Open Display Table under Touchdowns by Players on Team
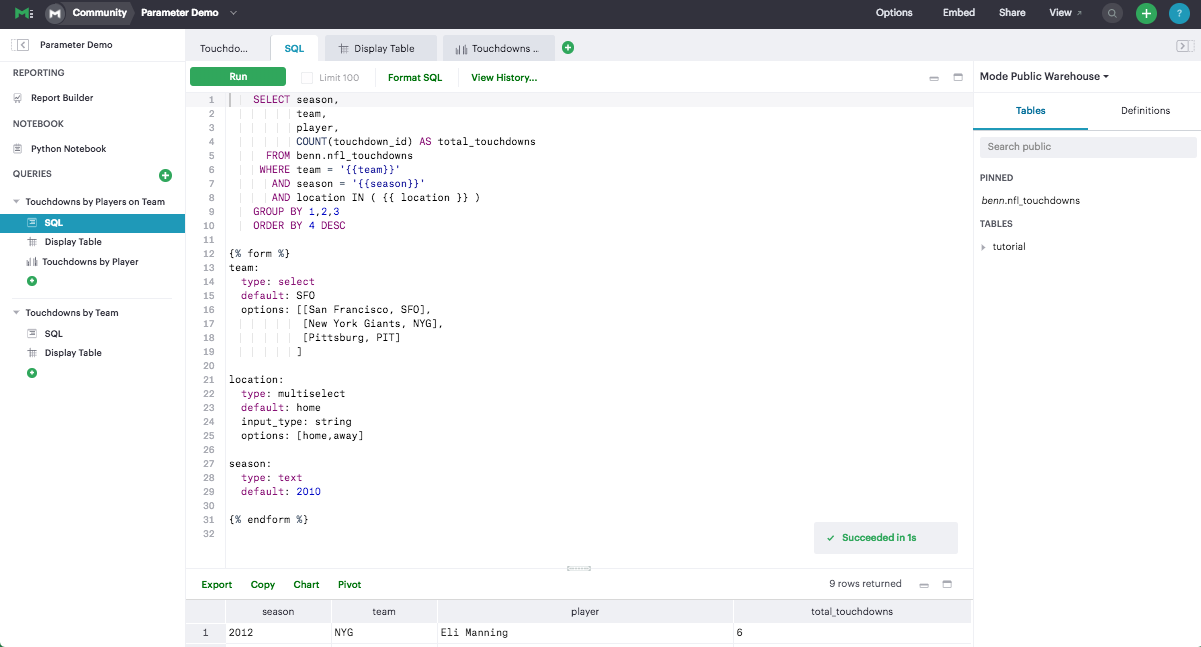The image size is (1201, 647). click(73, 242)
